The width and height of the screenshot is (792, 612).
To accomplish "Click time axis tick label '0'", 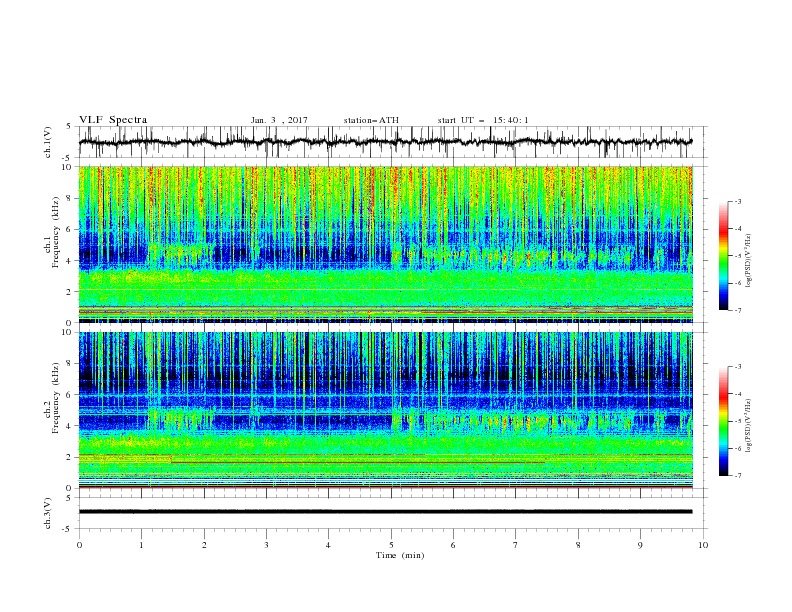I will pos(79,545).
